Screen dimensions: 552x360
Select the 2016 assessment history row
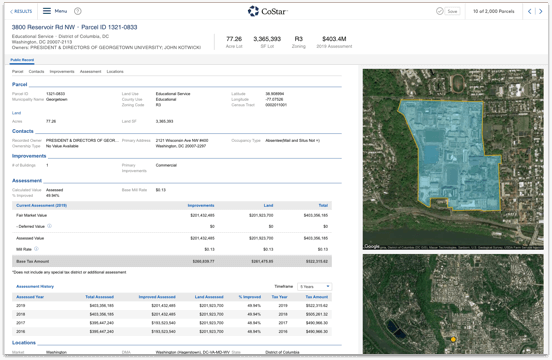(x=172, y=331)
